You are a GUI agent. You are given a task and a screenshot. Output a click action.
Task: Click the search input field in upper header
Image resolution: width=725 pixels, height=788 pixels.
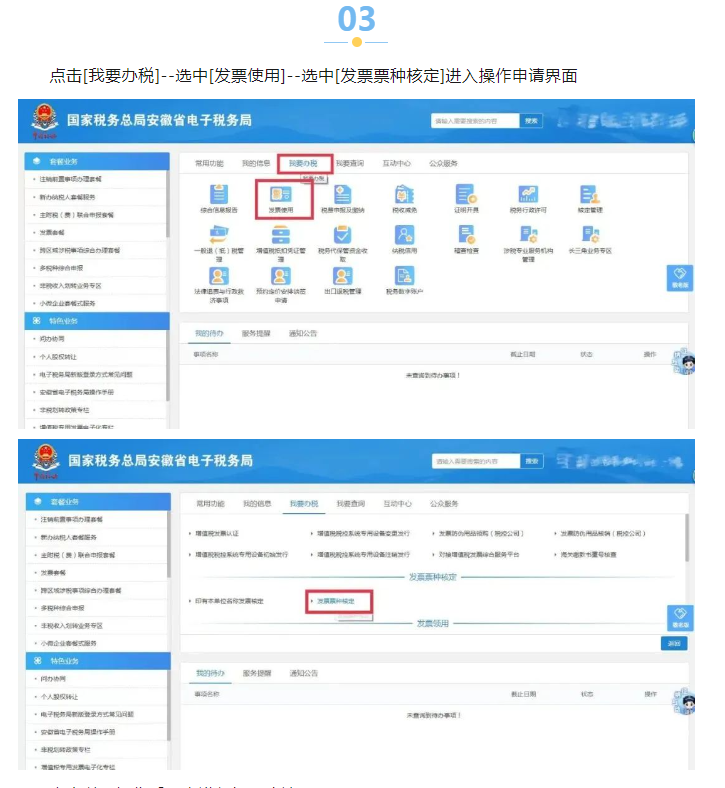[475, 121]
